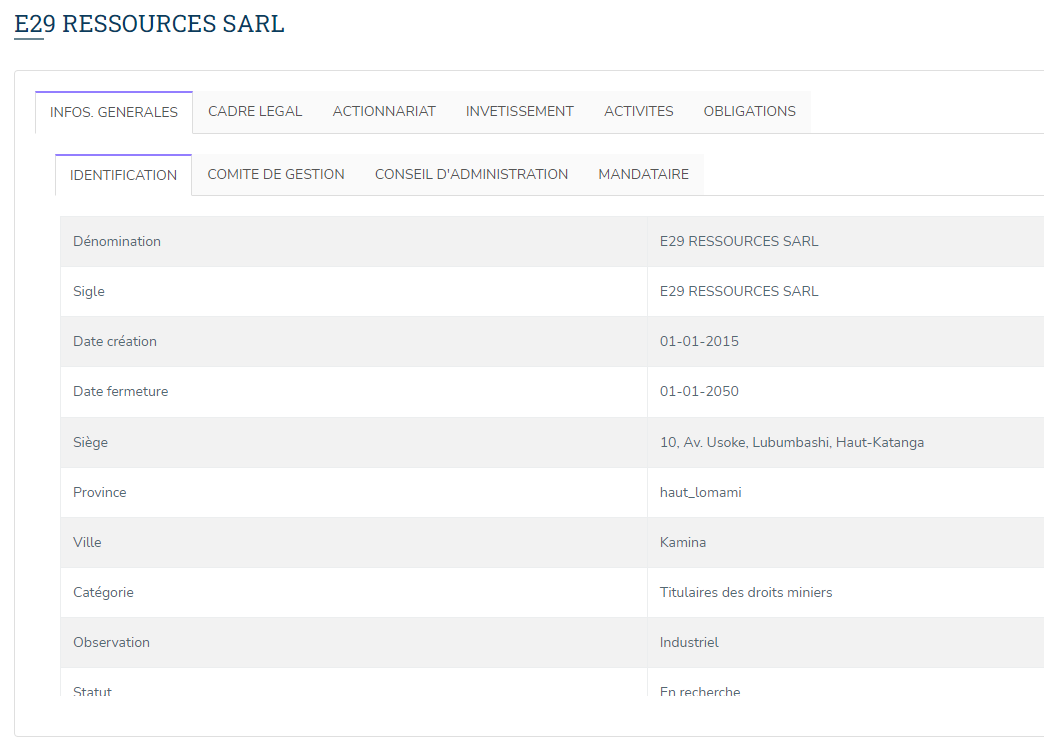The height and width of the screenshot is (742, 1044).
Task: Click the 'Titulaires des droits miniers' category value
Action: point(746,592)
